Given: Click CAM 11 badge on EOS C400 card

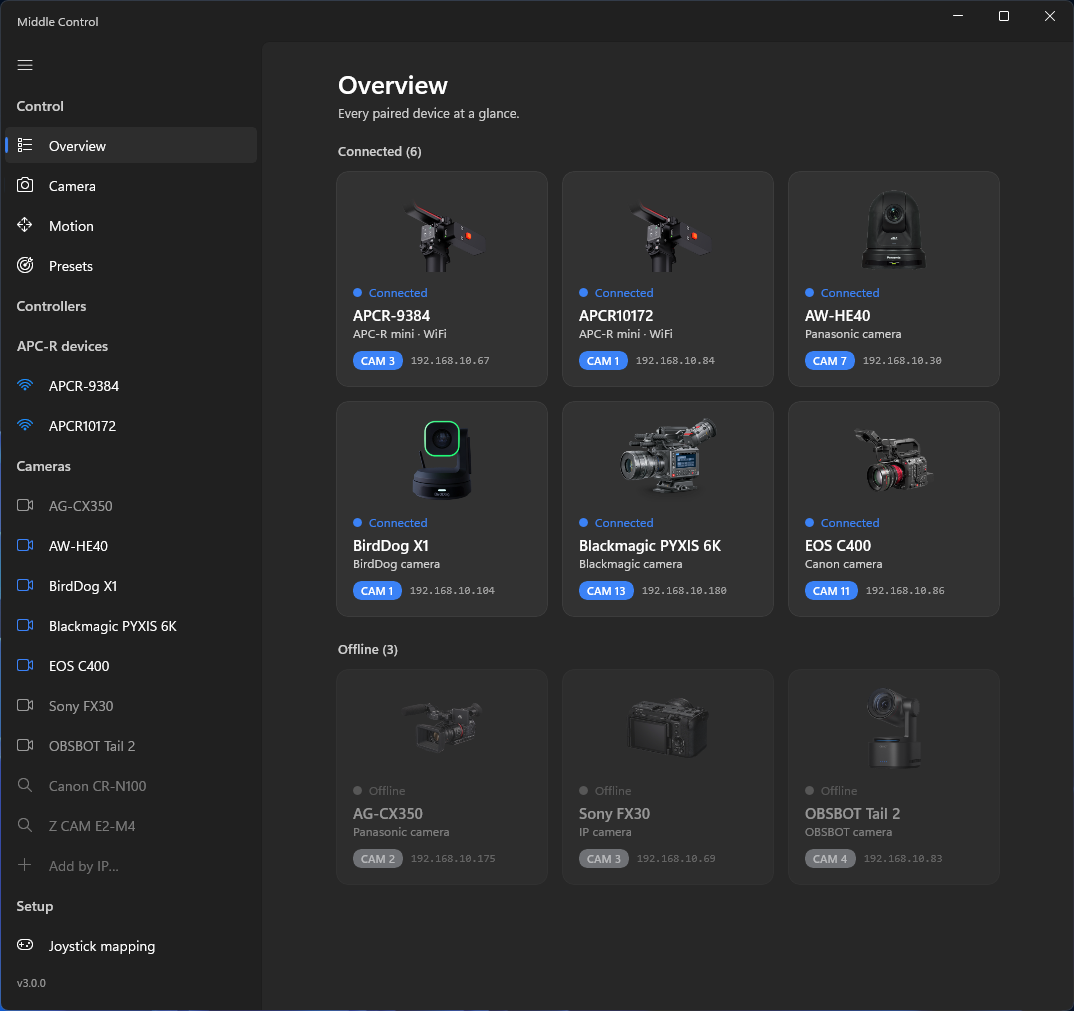Looking at the screenshot, I should (832, 591).
